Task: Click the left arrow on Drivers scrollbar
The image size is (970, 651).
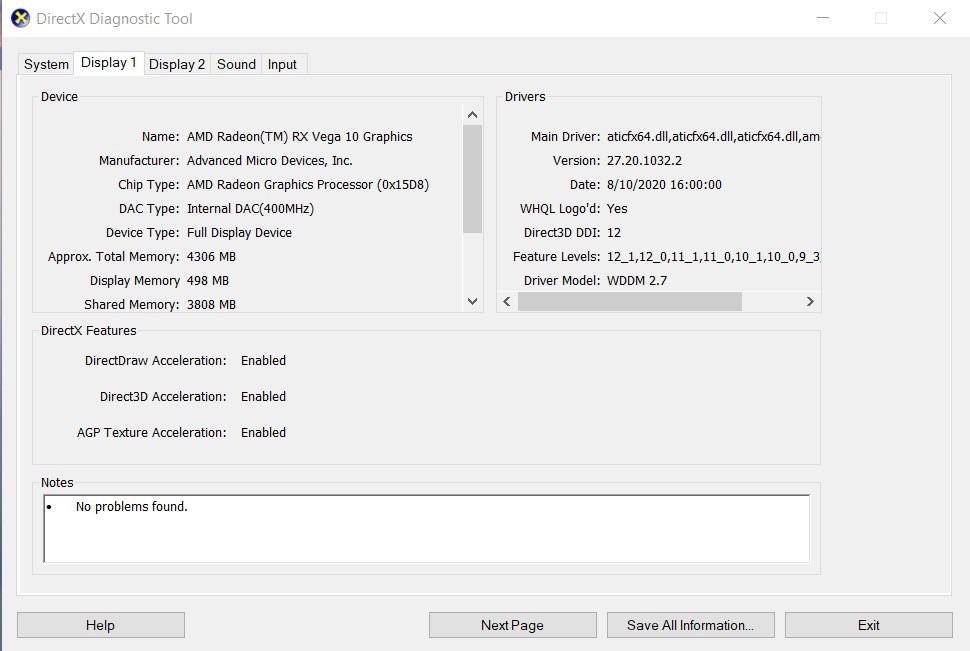Action: pyautogui.click(x=507, y=301)
